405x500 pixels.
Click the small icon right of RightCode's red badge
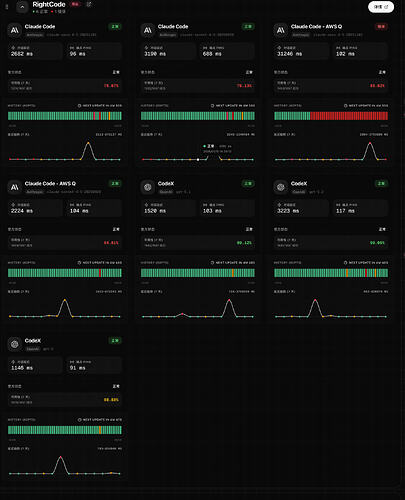pos(89,4)
